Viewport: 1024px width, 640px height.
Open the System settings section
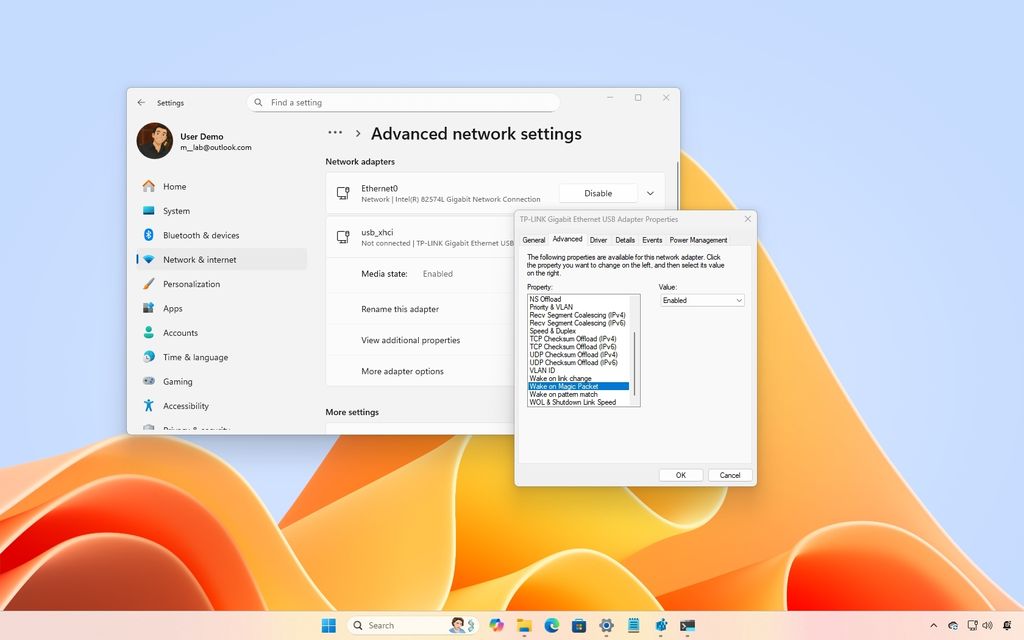click(176, 210)
